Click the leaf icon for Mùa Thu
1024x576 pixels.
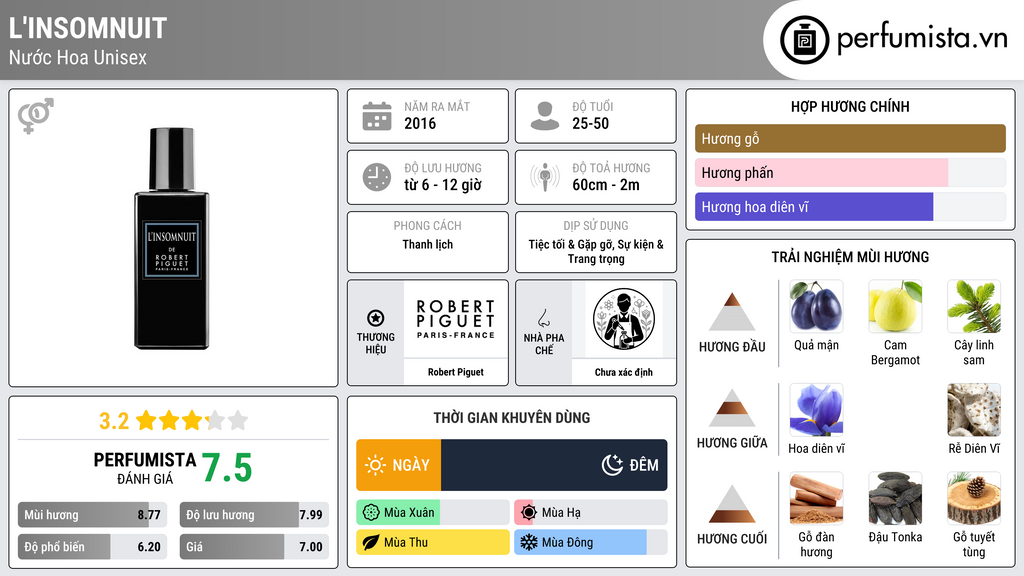click(371, 542)
